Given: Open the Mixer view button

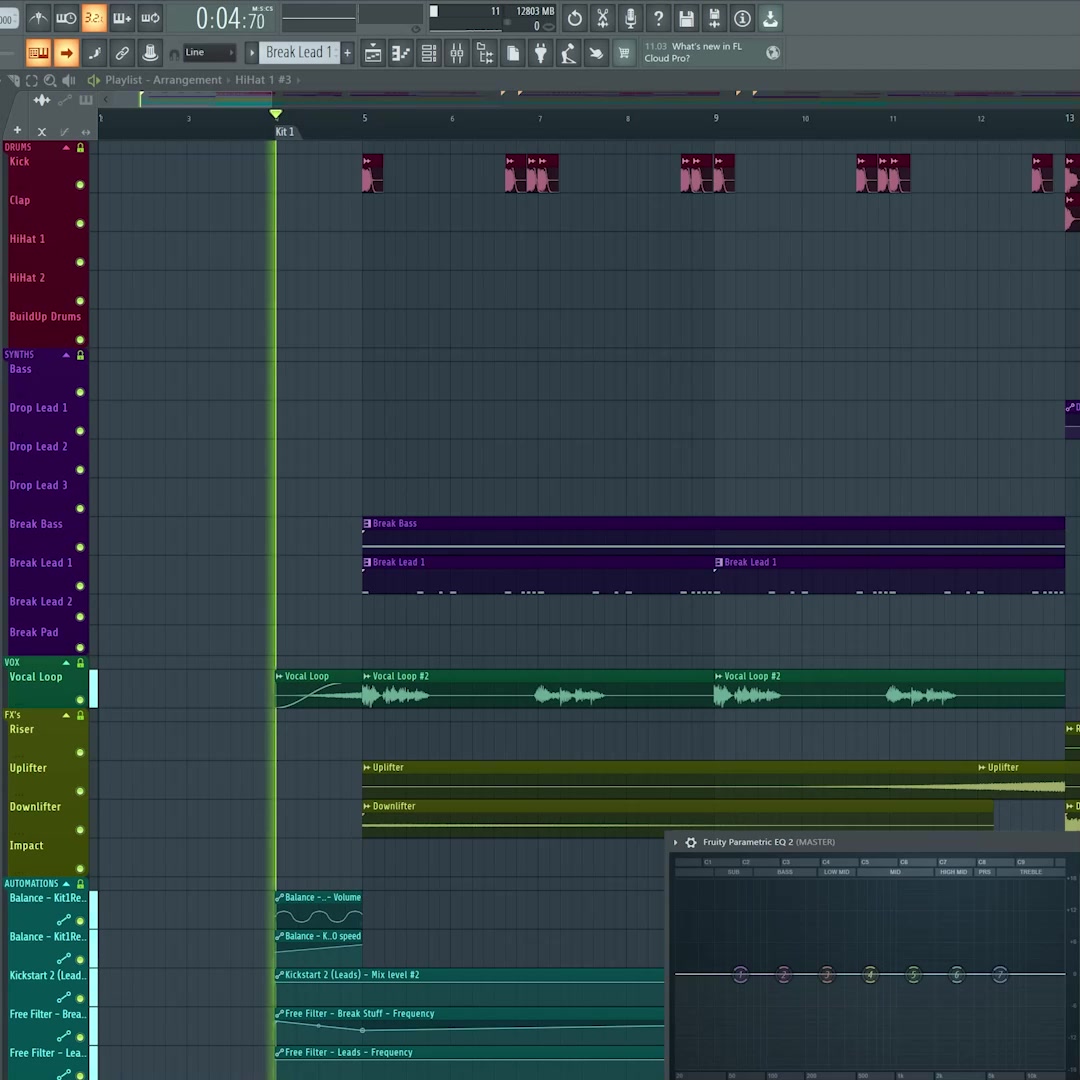Looking at the screenshot, I should pos(457,53).
